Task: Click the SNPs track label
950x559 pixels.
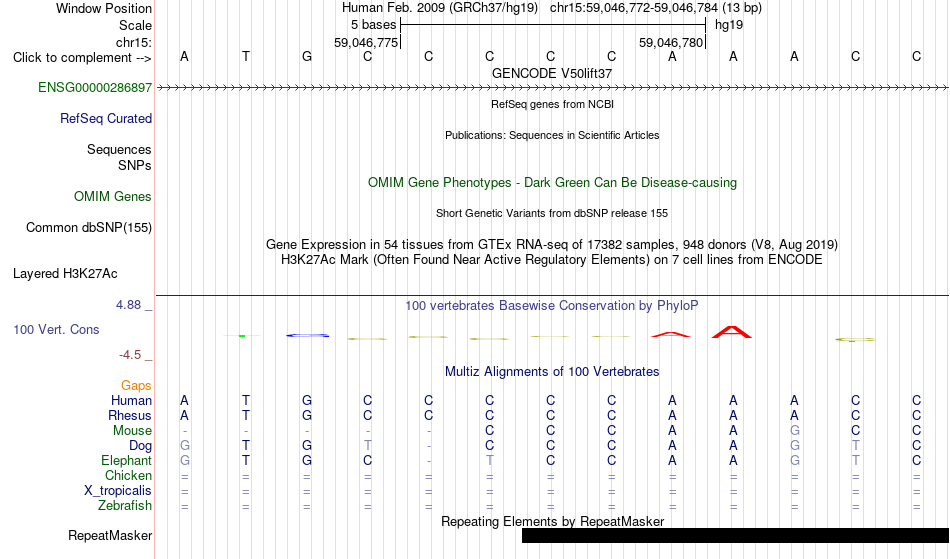Action: [135, 166]
